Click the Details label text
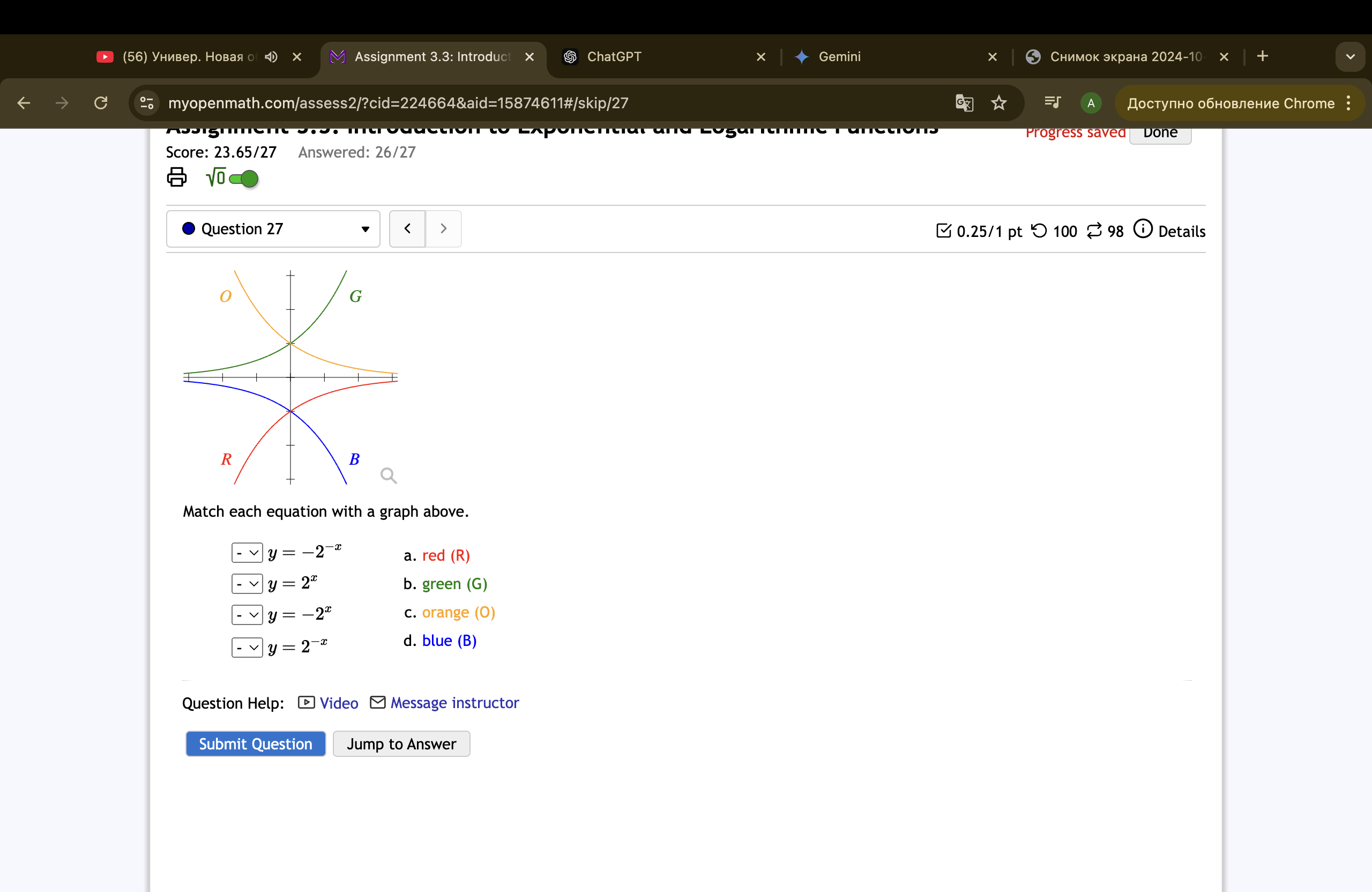Viewport: 1372px width, 892px height. (1182, 231)
